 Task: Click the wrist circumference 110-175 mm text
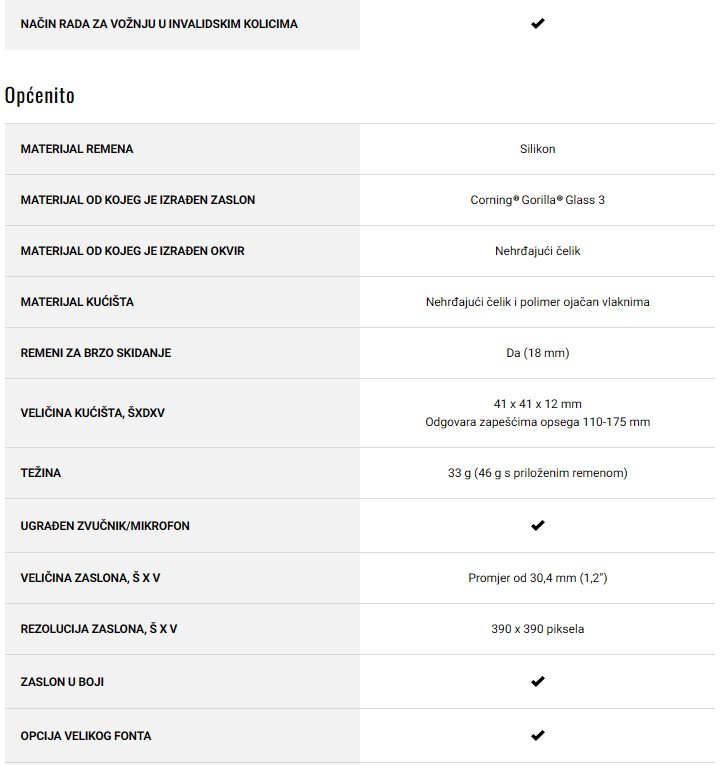click(x=537, y=422)
